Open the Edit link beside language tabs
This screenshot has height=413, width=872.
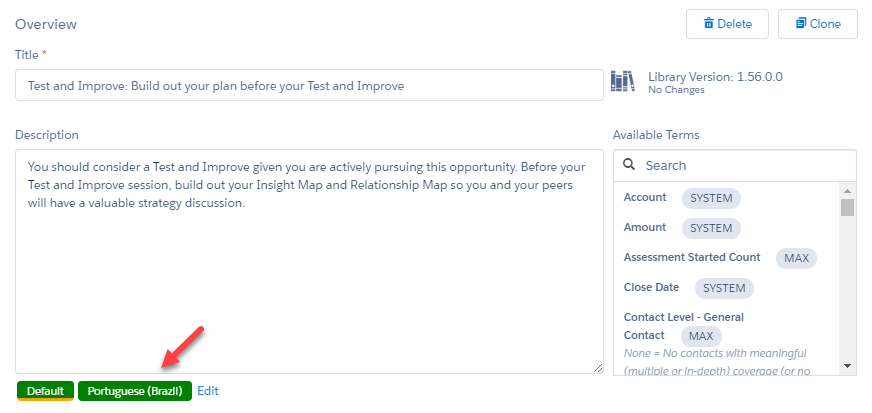click(208, 391)
